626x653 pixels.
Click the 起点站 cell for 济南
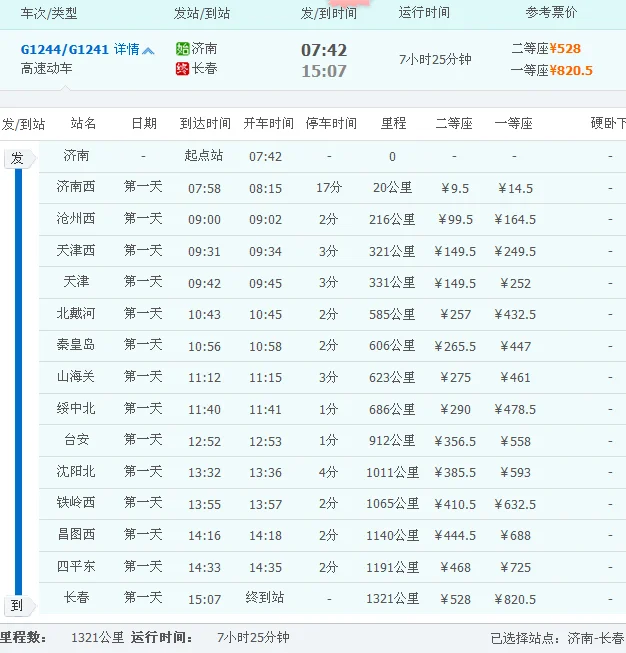(204, 155)
